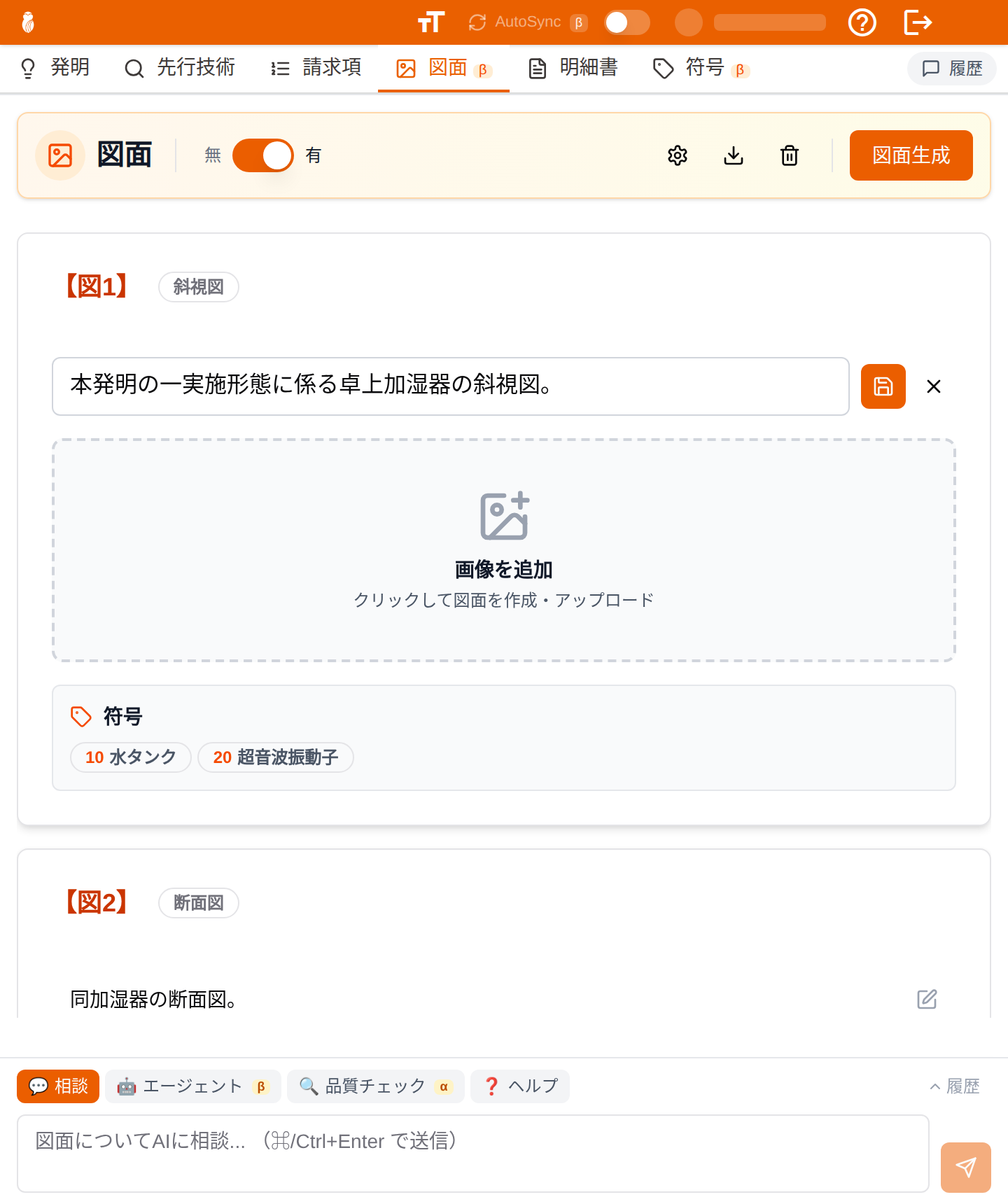Save the figure 1 description
This screenshot has width=1008, height=1204.
pyautogui.click(x=883, y=386)
